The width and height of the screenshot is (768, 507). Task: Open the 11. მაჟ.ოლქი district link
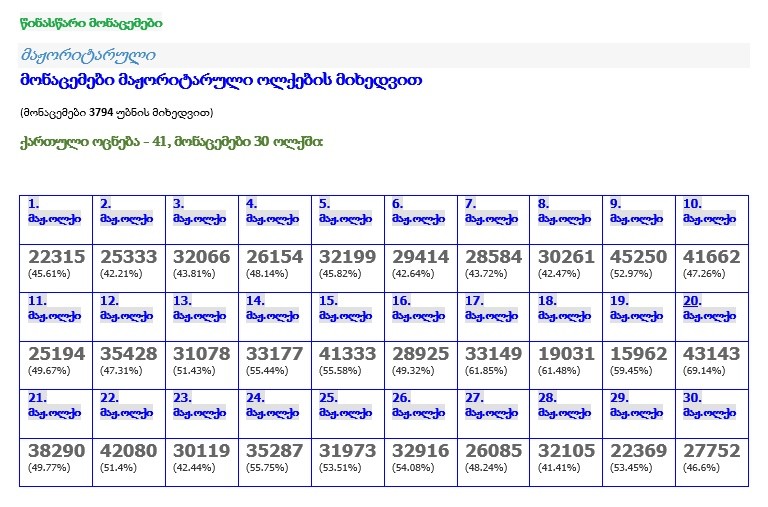coord(54,308)
